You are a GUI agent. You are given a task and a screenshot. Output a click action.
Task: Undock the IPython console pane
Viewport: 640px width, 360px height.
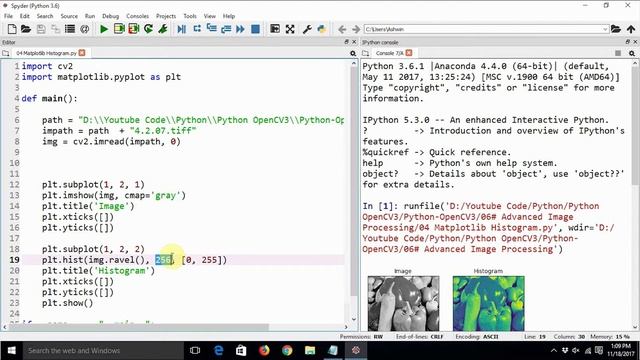tap(628, 42)
